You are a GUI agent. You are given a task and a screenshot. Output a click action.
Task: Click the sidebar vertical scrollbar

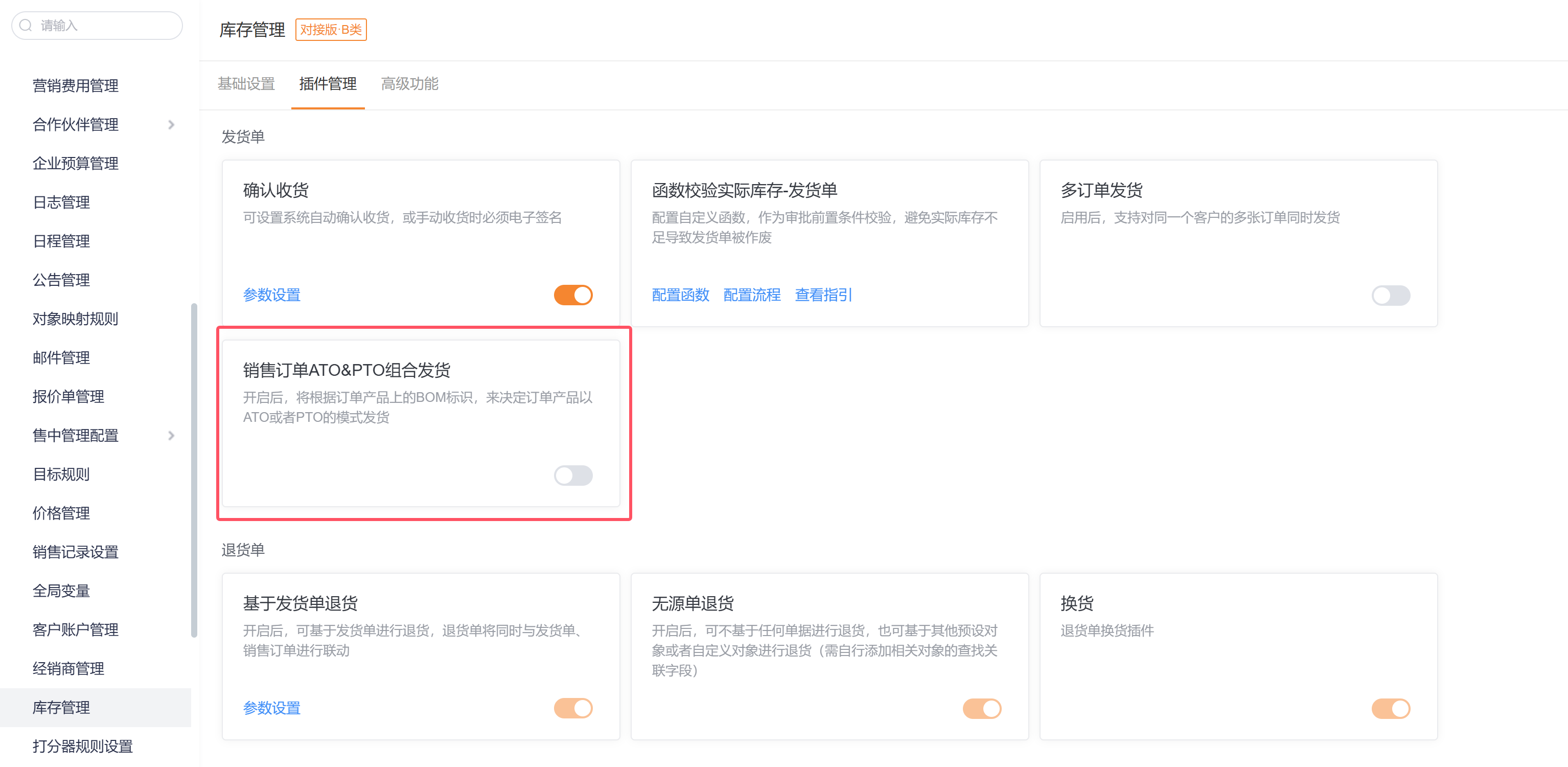[194, 469]
